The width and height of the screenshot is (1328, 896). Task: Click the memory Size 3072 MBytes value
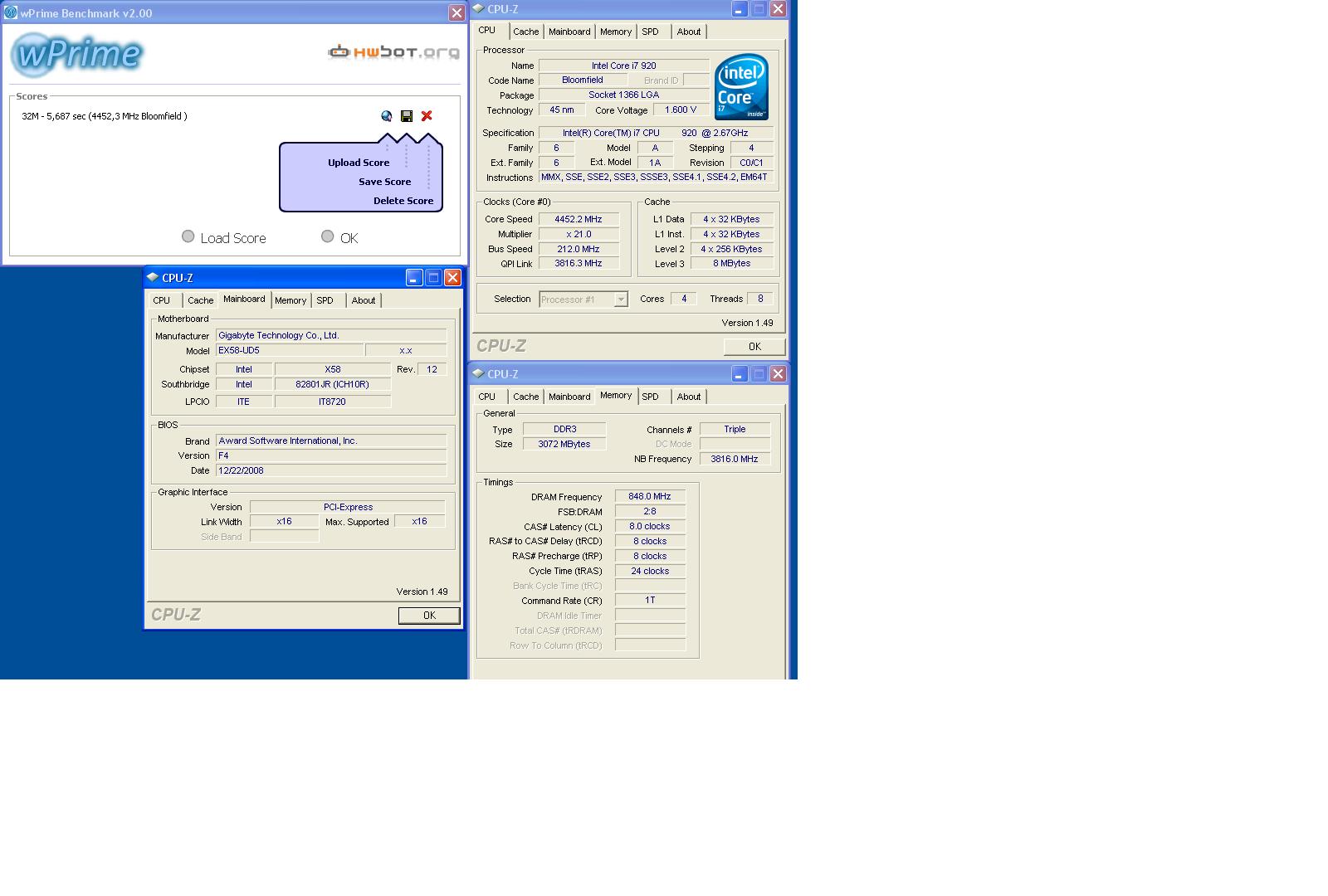click(x=564, y=445)
